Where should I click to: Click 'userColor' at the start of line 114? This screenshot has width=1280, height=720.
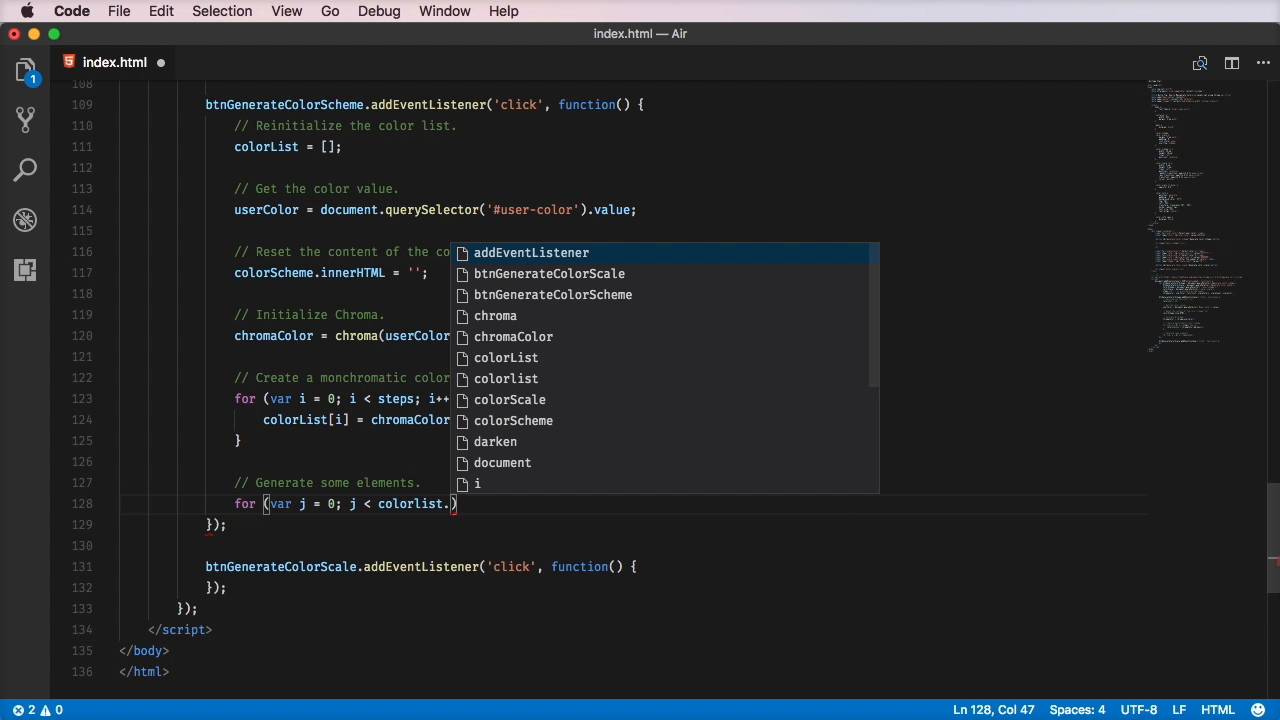(x=266, y=210)
